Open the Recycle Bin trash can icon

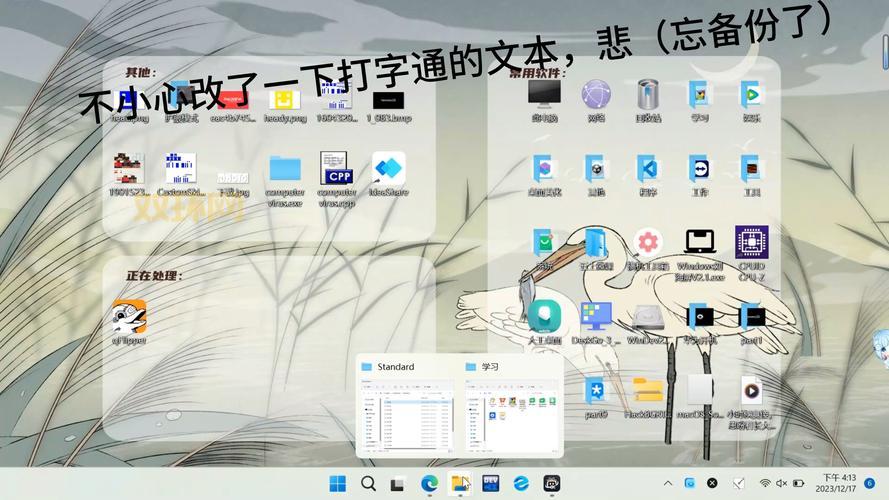point(647,94)
